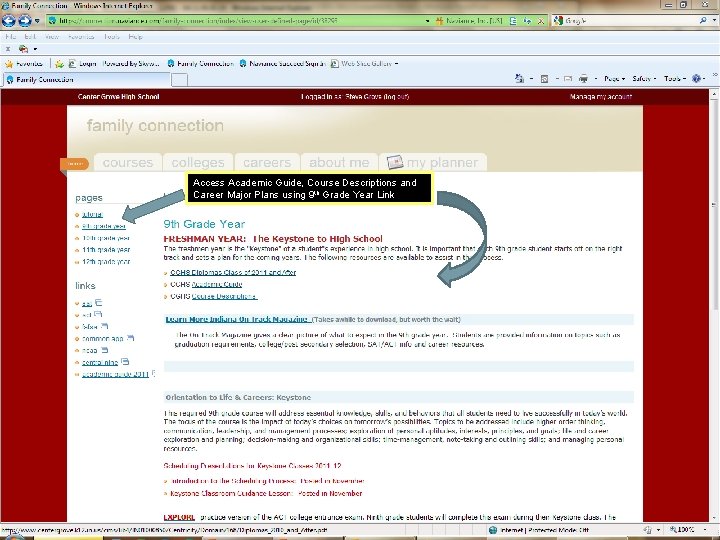Image resolution: width=720 pixels, height=540 pixels.
Task: Open the Naviance Succeed Sign in favorite
Action: [282, 64]
